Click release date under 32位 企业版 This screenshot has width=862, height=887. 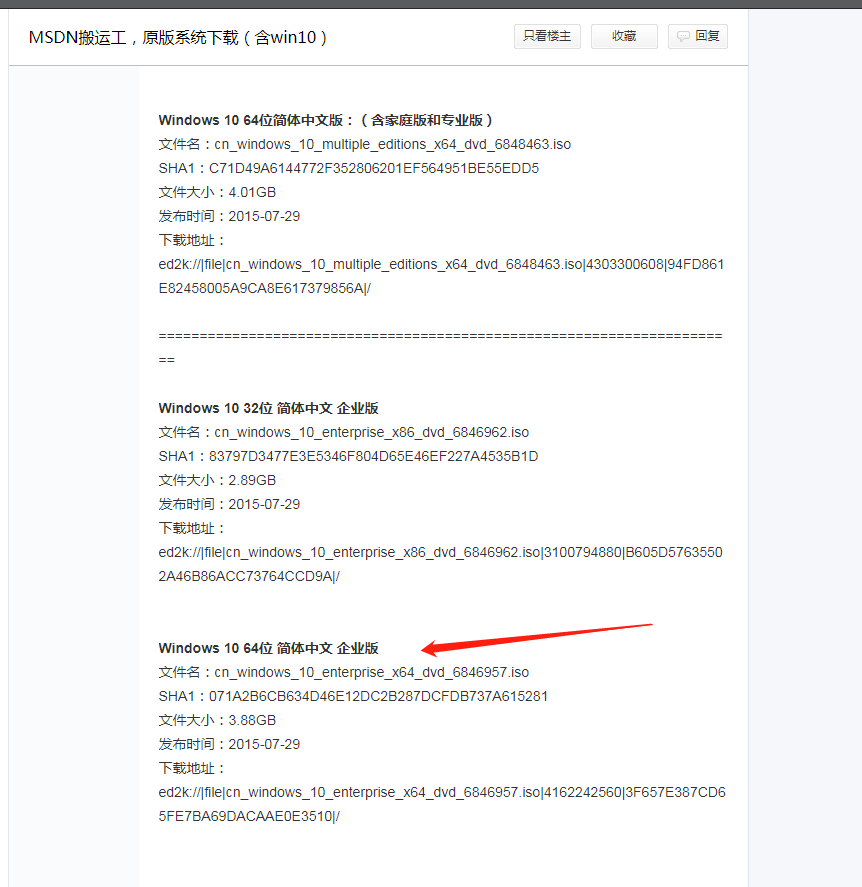click(x=229, y=505)
